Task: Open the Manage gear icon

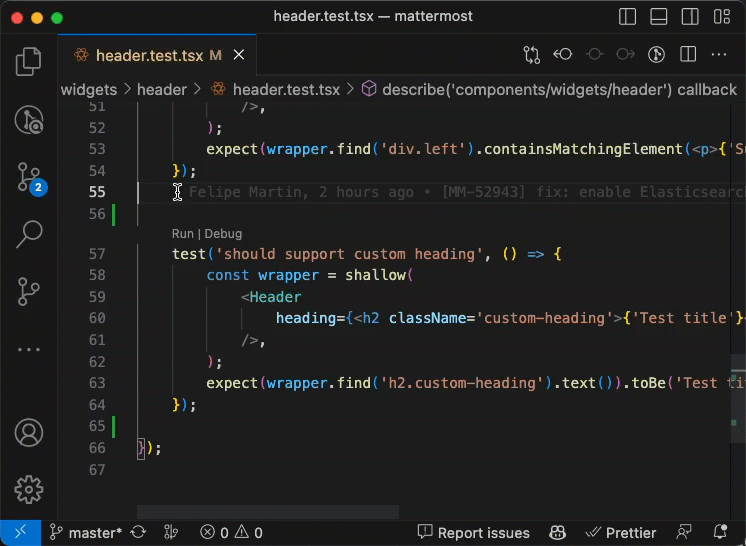Action: click(x=29, y=489)
